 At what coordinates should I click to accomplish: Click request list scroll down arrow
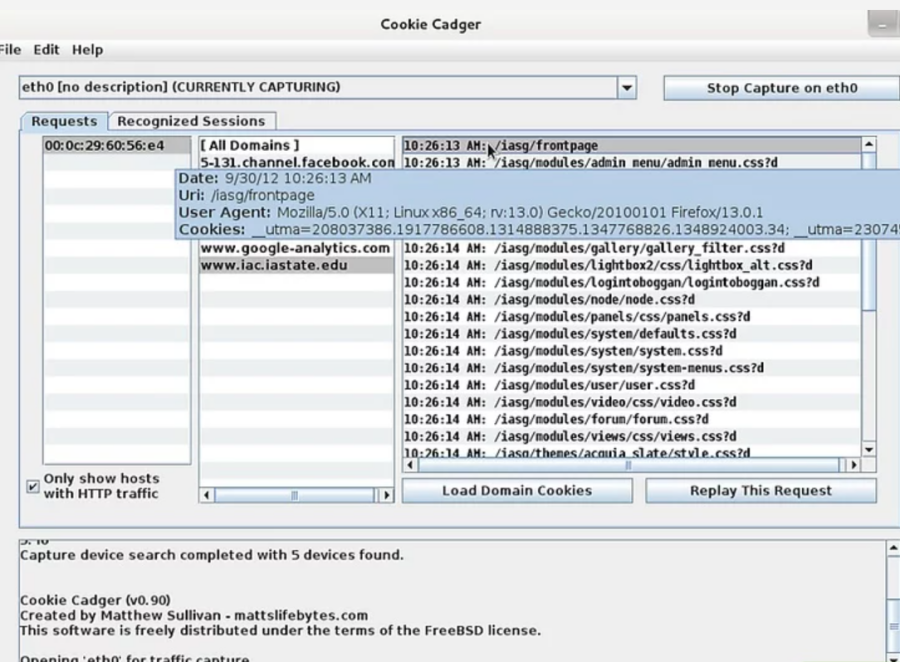pos(869,450)
